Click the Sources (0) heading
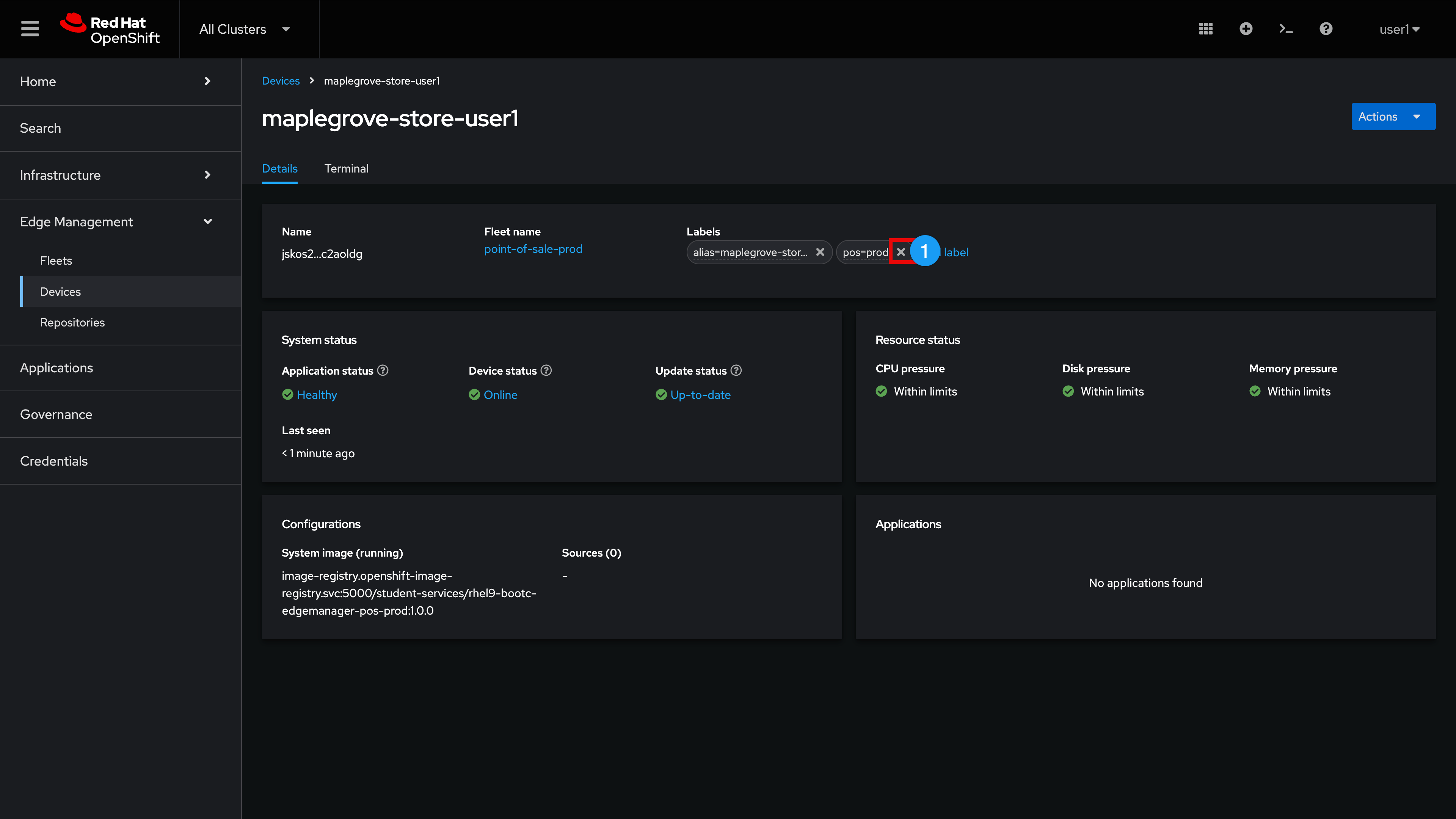Viewport: 1456px width, 819px height. pyautogui.click(x=591, y=553)
